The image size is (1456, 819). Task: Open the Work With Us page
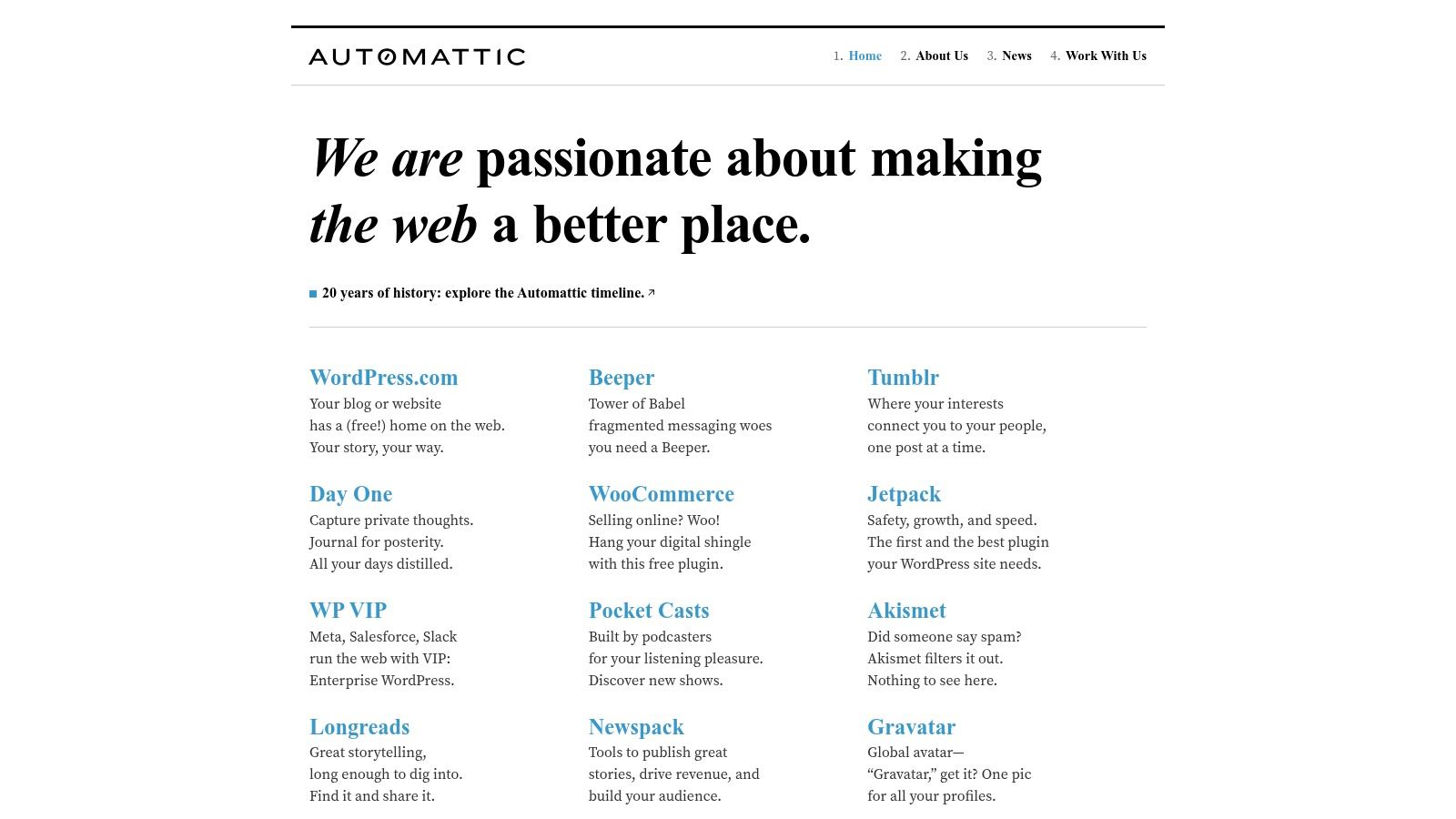(x=1106, y=56)
